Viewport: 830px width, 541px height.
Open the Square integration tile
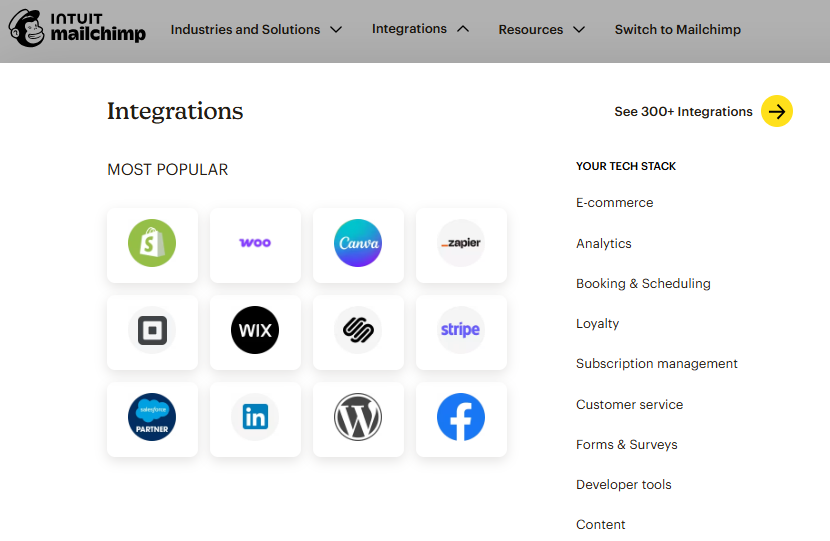click(152, 332)
